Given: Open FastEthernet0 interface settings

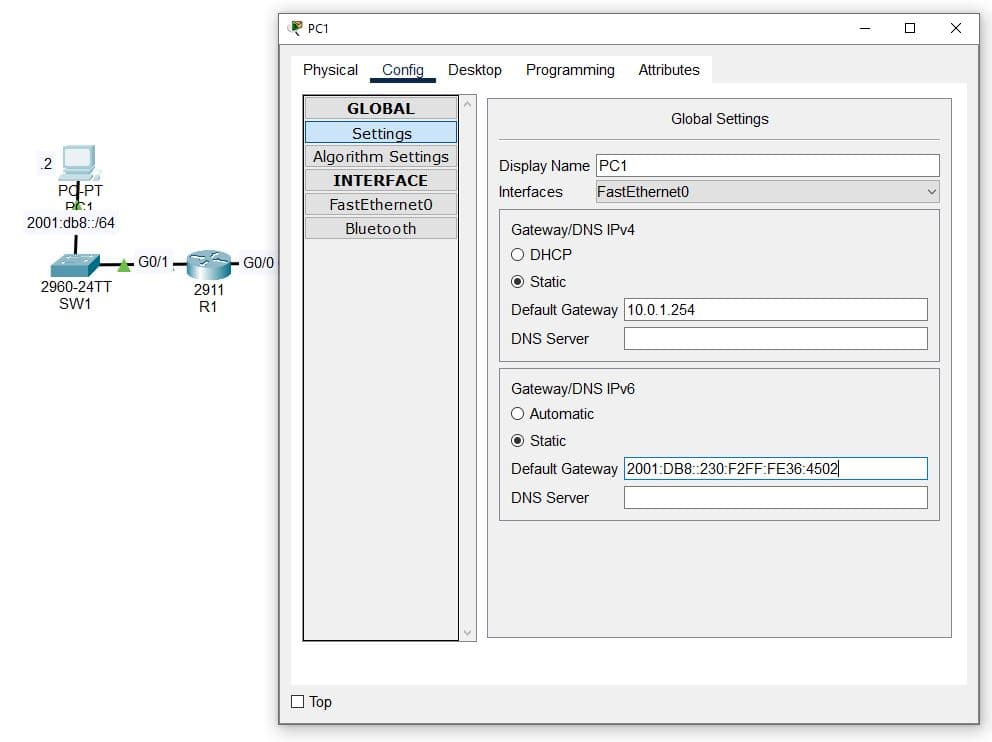Looking at the screenshot, I should point(380,205).
